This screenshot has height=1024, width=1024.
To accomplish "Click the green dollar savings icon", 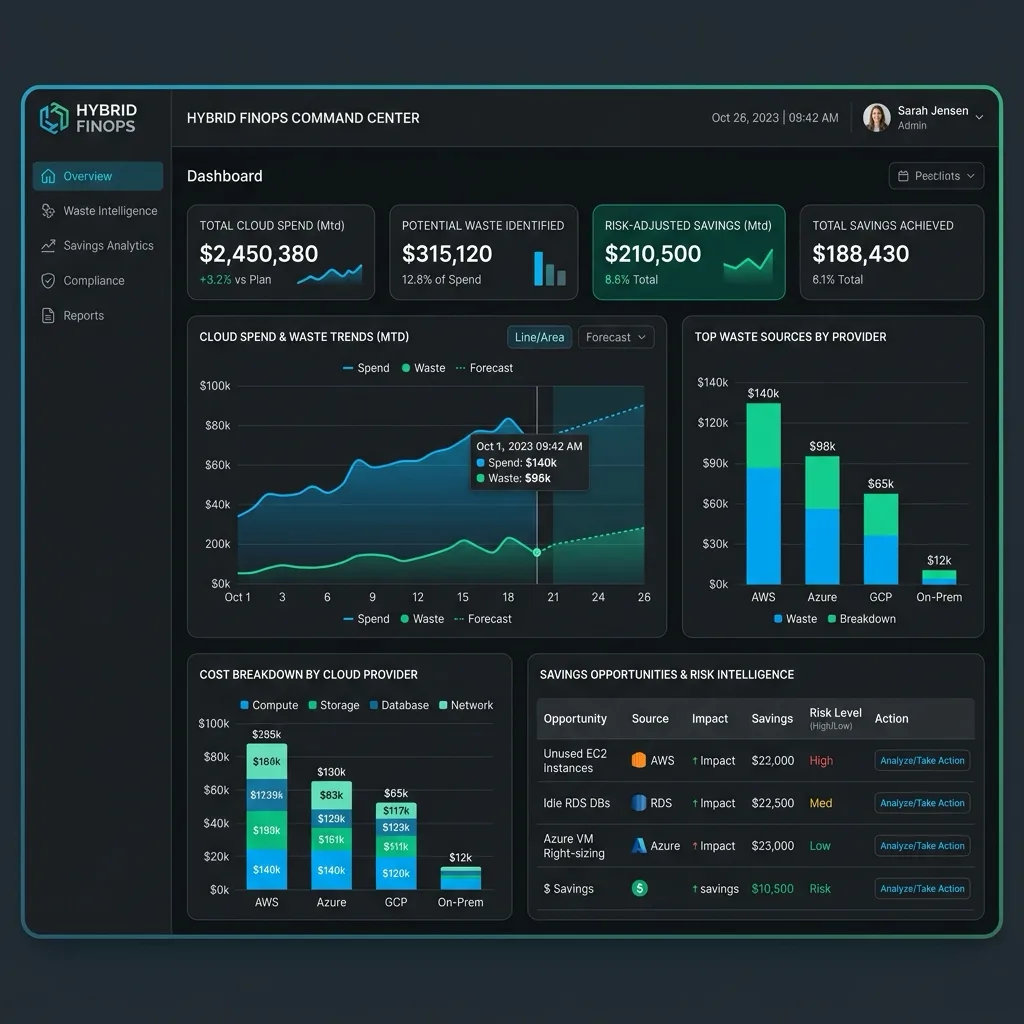I will pyautogui.click(x=639, y=888).
